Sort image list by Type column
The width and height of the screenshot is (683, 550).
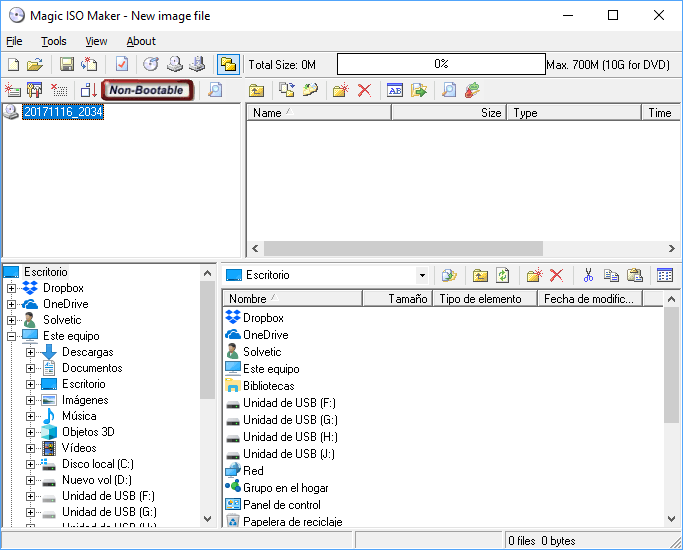pos(574,113)
